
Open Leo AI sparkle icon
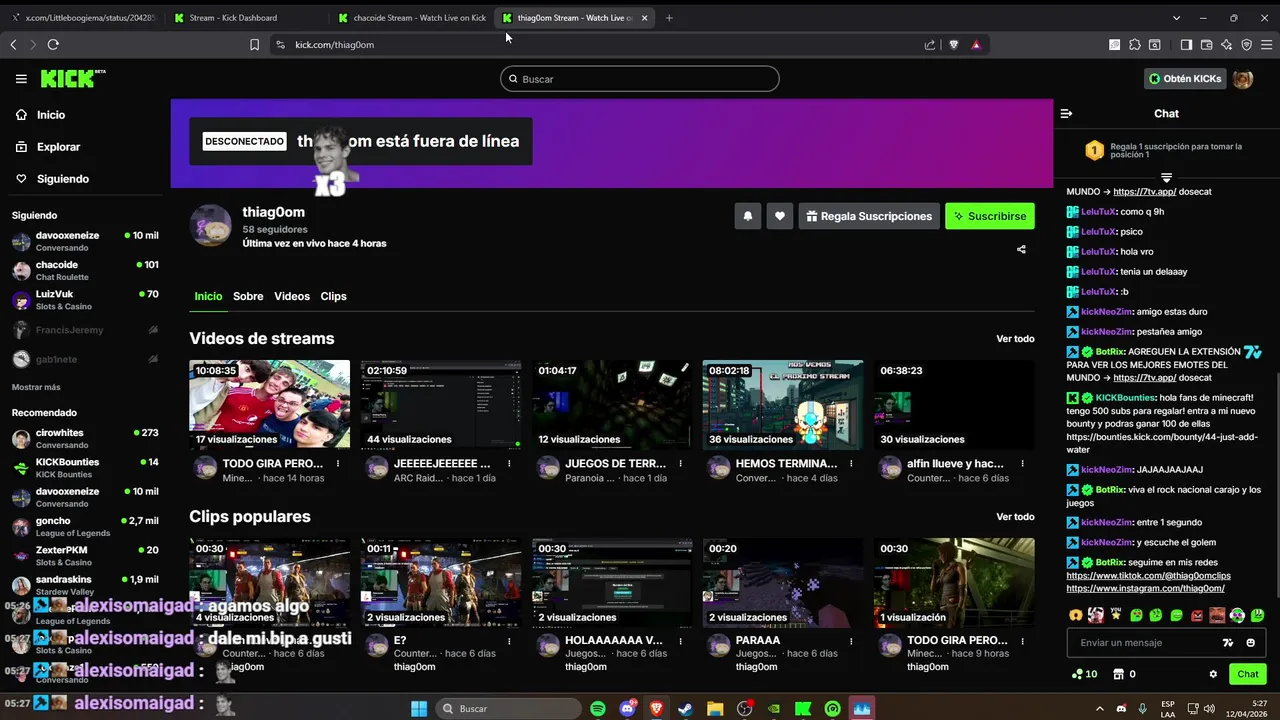pos(1226,44)
